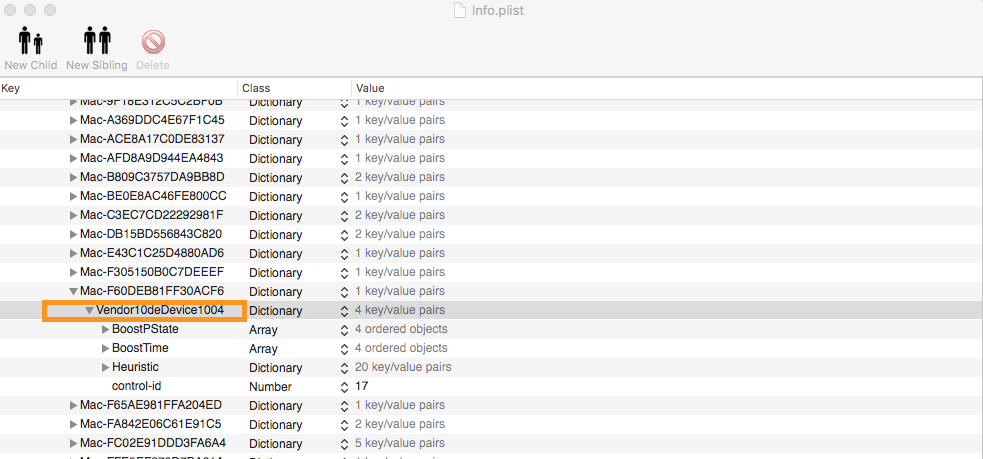Viewport: 983px width, 459px height.
Task: Expand the BoostTime array
Action: coord(106,348)
